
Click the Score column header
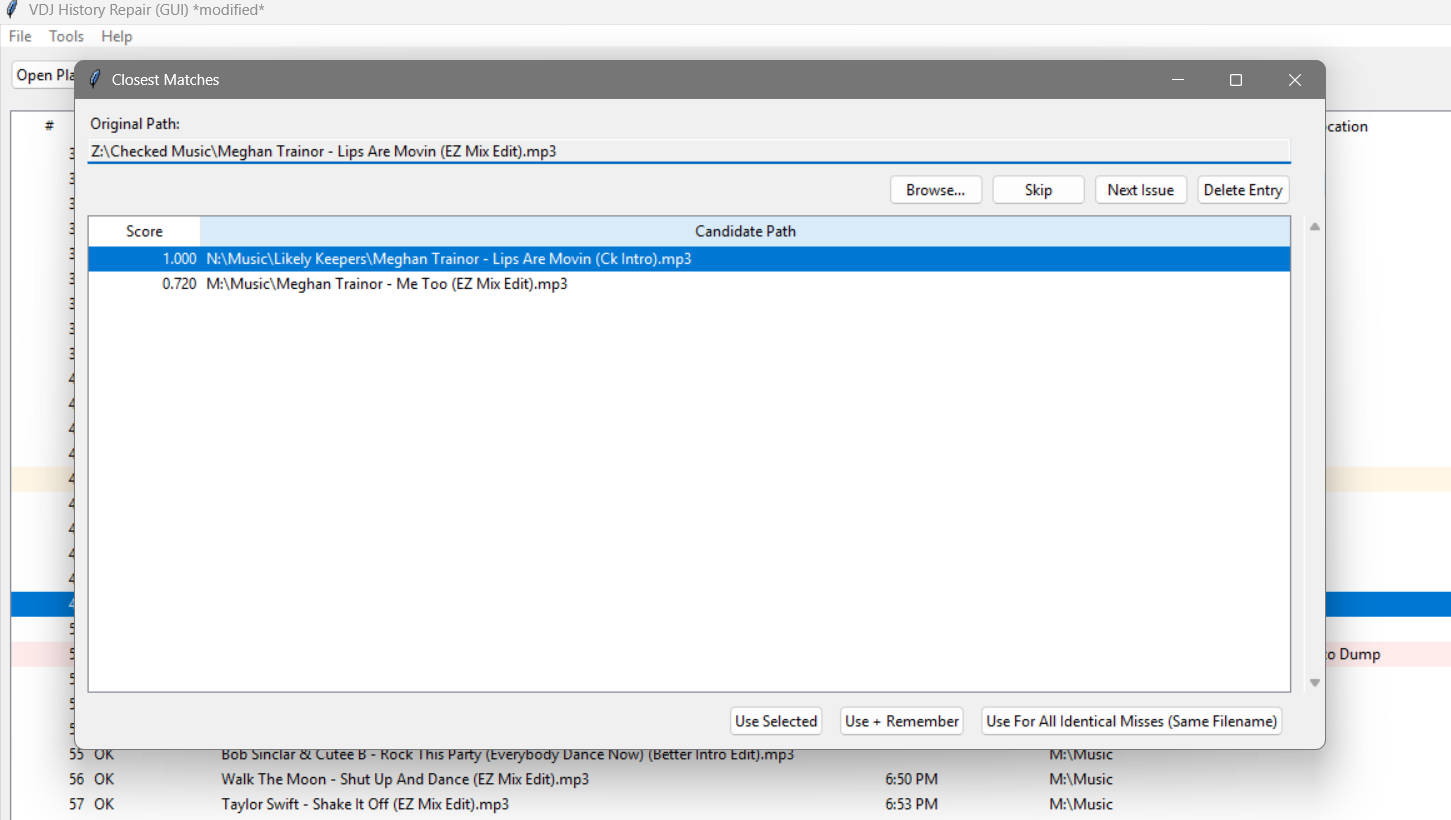pos(144,231)
